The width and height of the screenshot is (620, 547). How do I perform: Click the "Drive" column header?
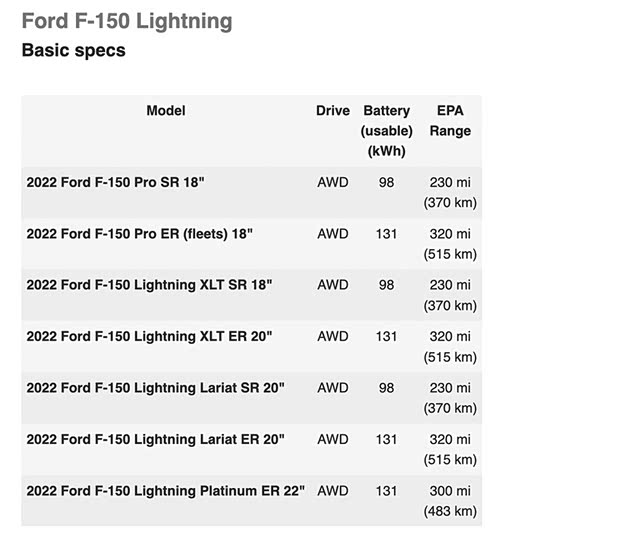tap(333, 111)
